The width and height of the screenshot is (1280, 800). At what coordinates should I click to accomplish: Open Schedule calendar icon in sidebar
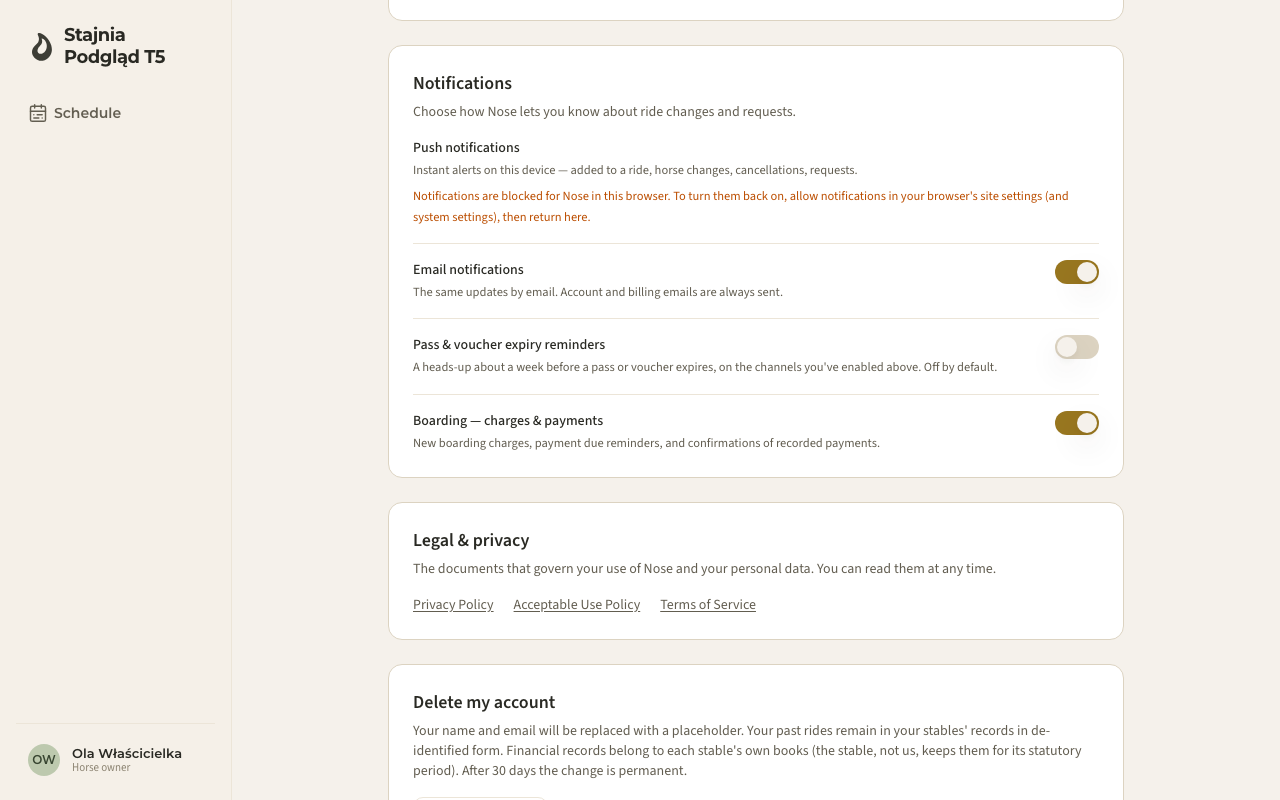point(38,113)
